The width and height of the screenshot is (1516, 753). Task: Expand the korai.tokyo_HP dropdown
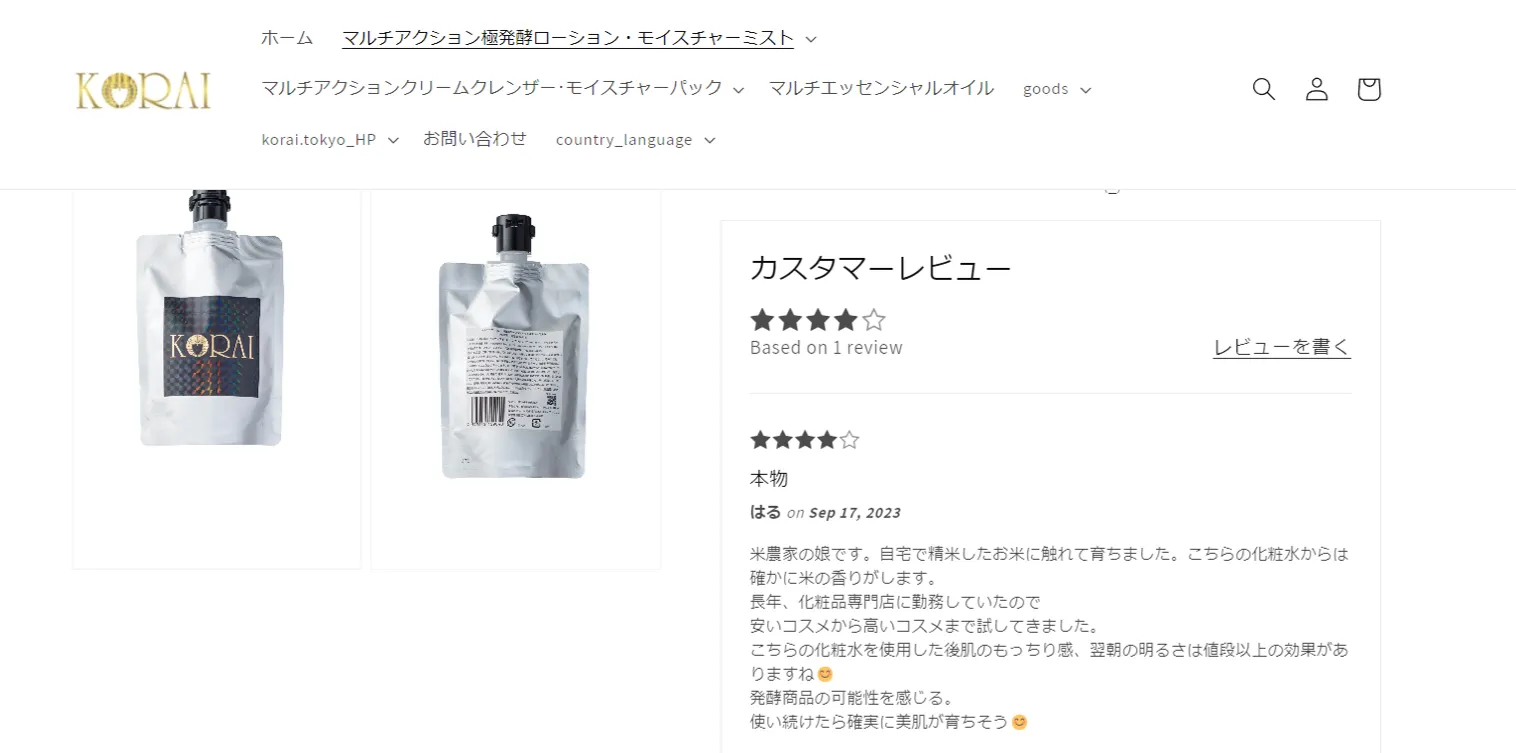[330, 139]
